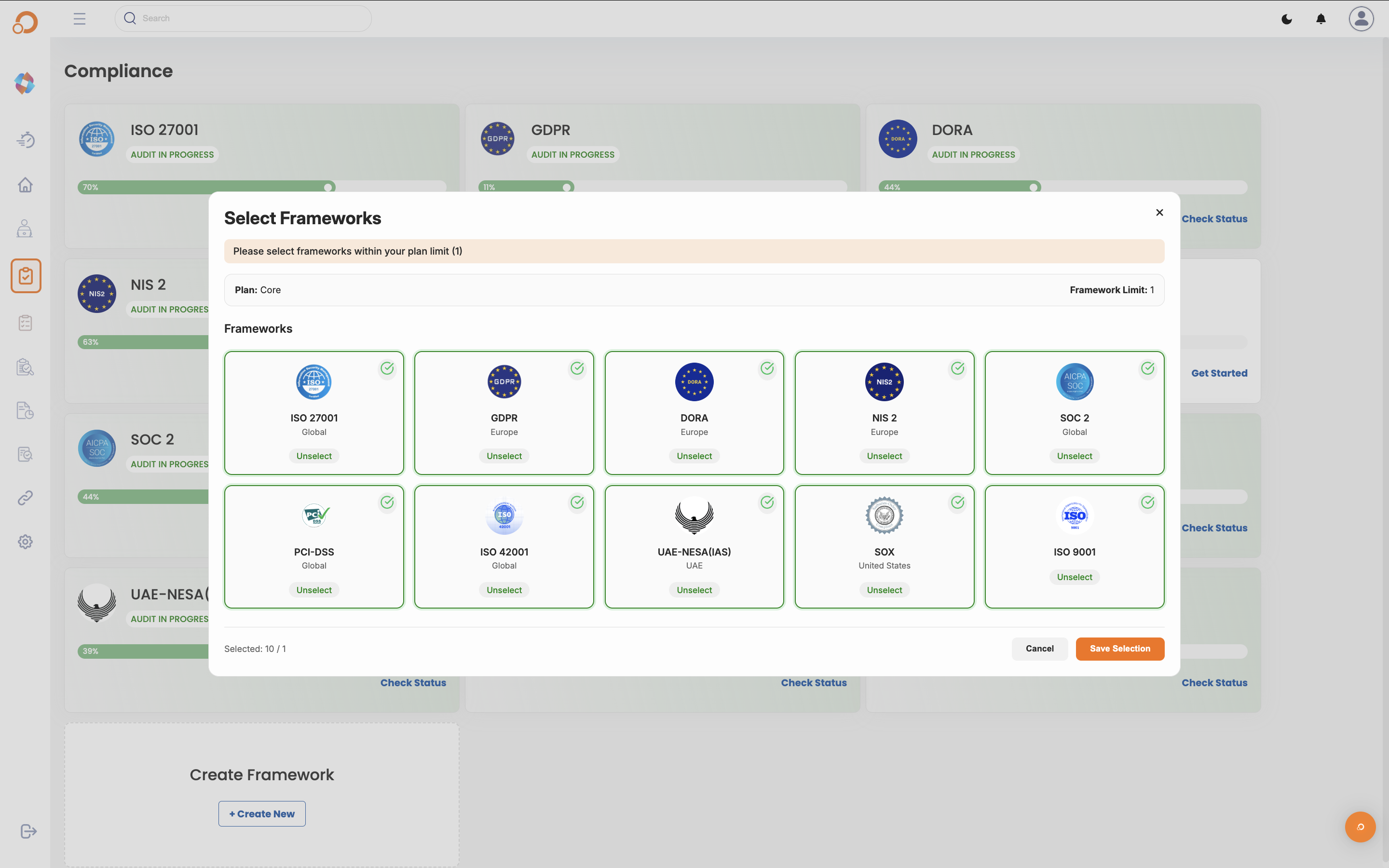Select the compliance clipboard tab in sidebar
Image resolution: width=1389 pixels, height=868 pixels.
click(26, 275)
